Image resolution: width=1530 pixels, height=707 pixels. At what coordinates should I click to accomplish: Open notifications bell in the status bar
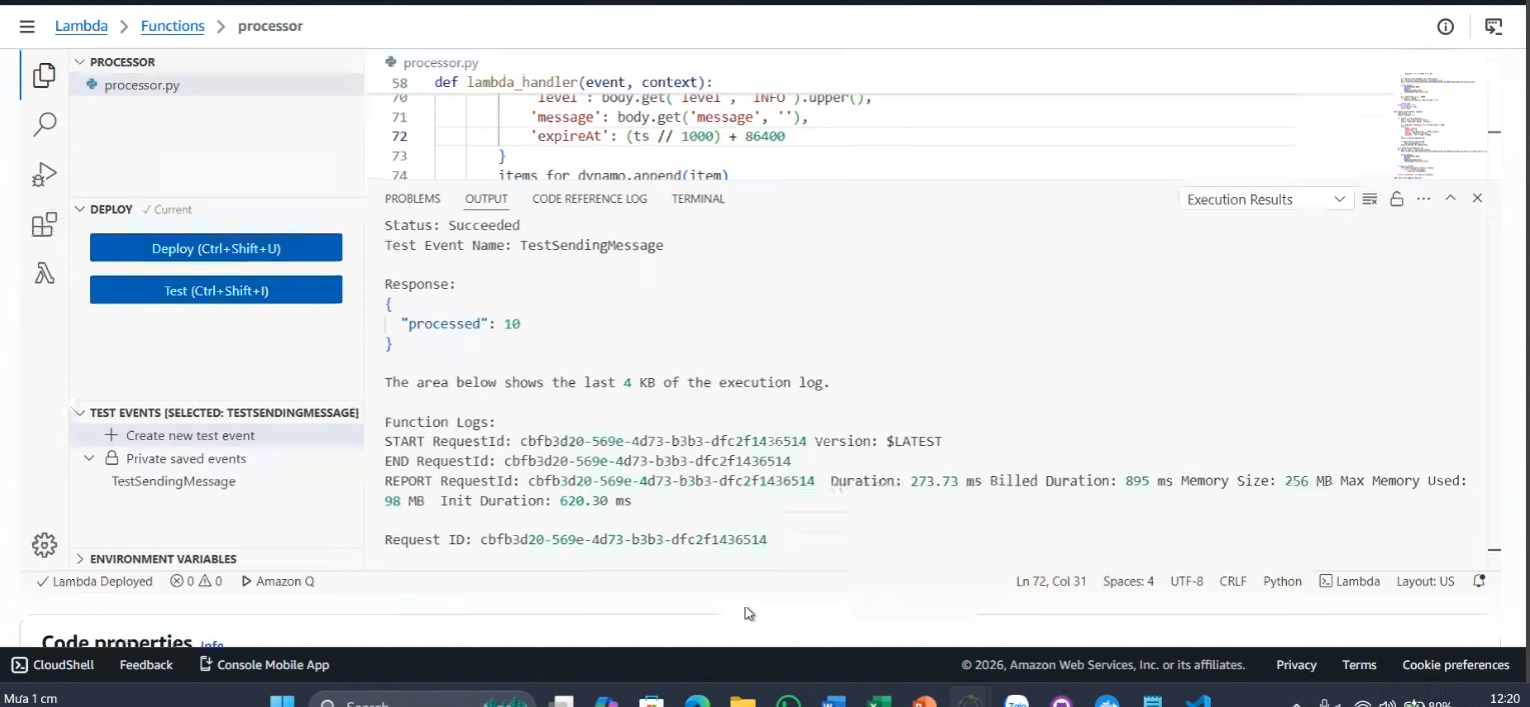[x=1479, y=581]
